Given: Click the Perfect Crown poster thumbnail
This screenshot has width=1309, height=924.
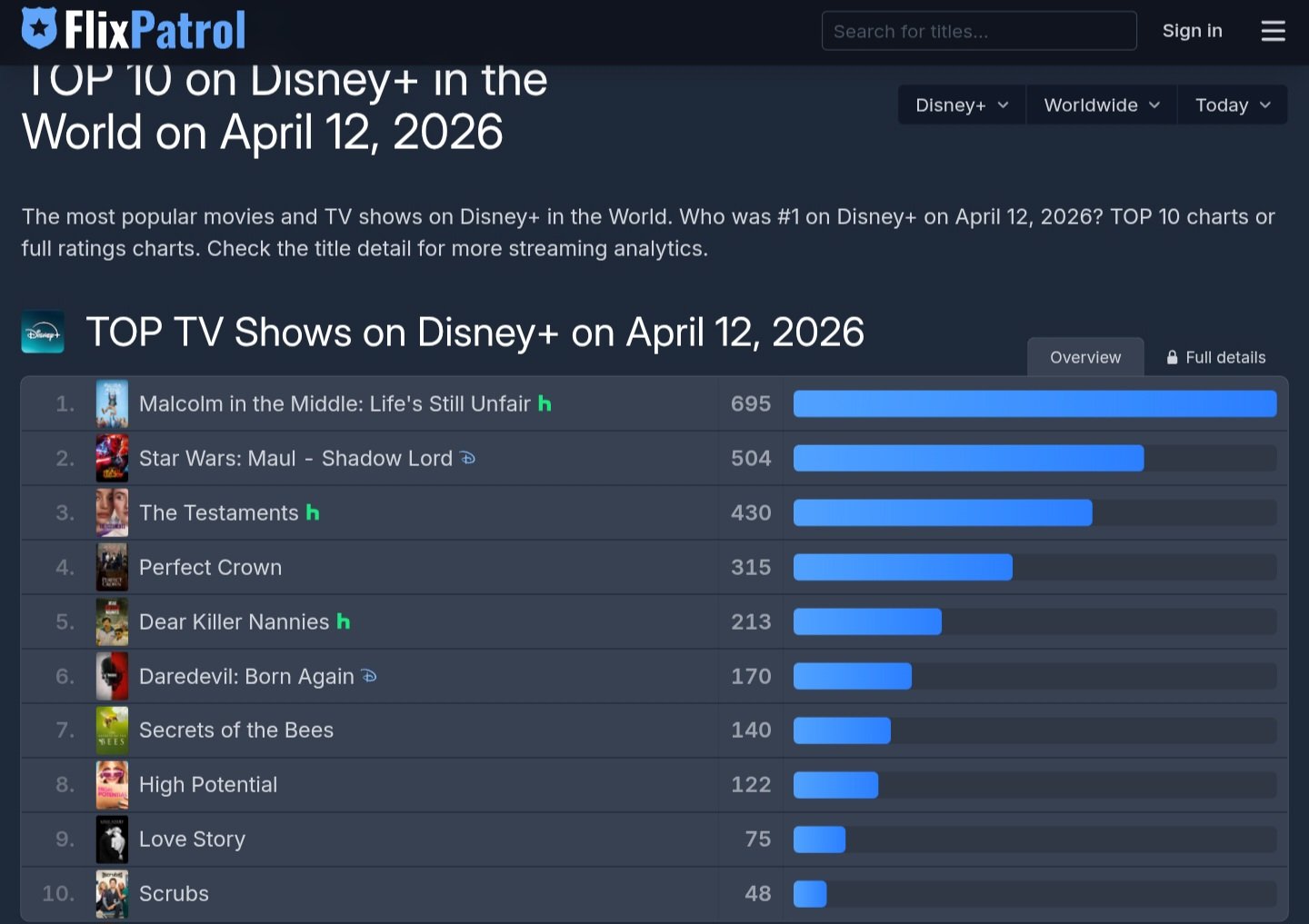Looking at the screenshot, I should (112, 567).
